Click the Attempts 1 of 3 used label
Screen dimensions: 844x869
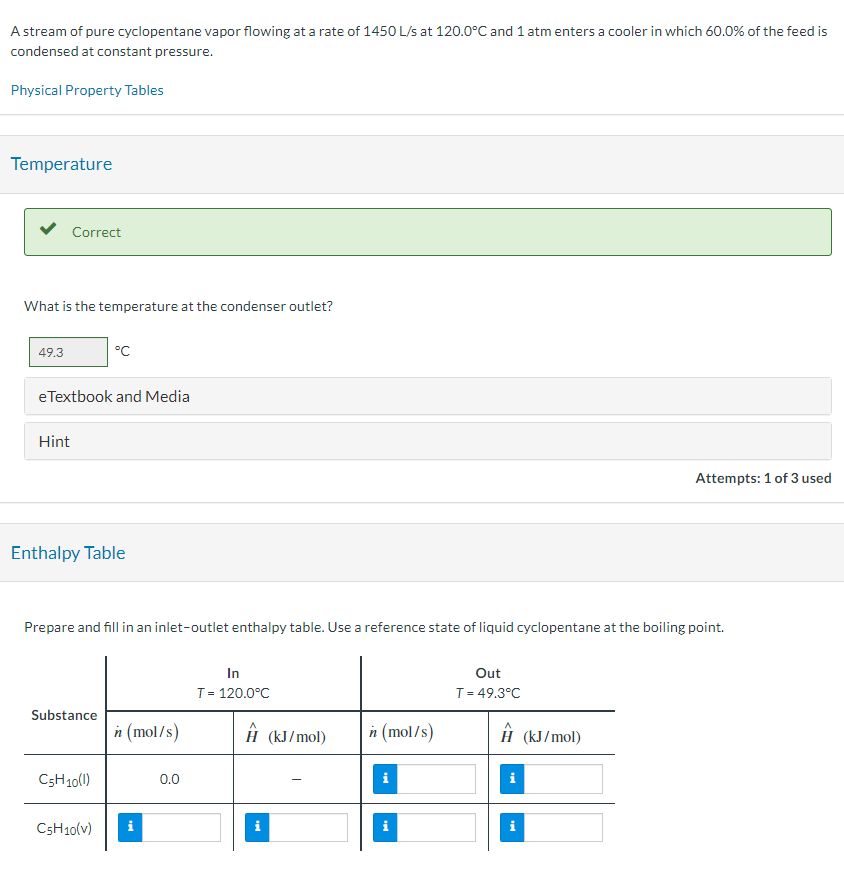(x=763, y=478)
